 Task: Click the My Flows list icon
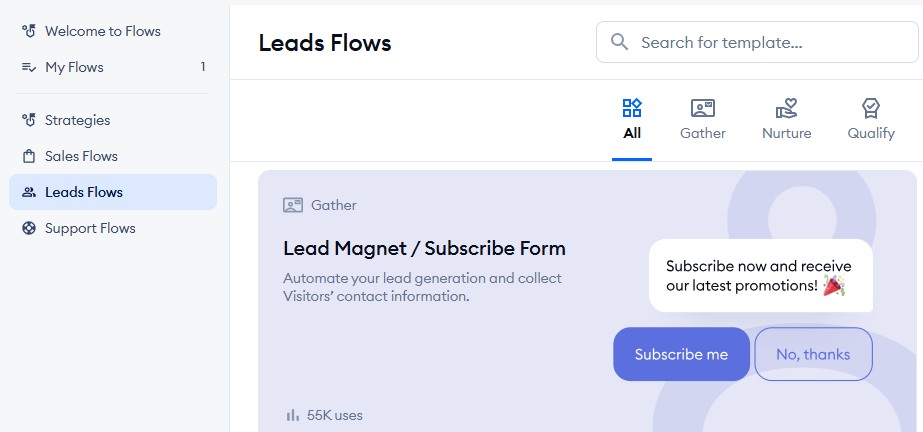point(29,67)
